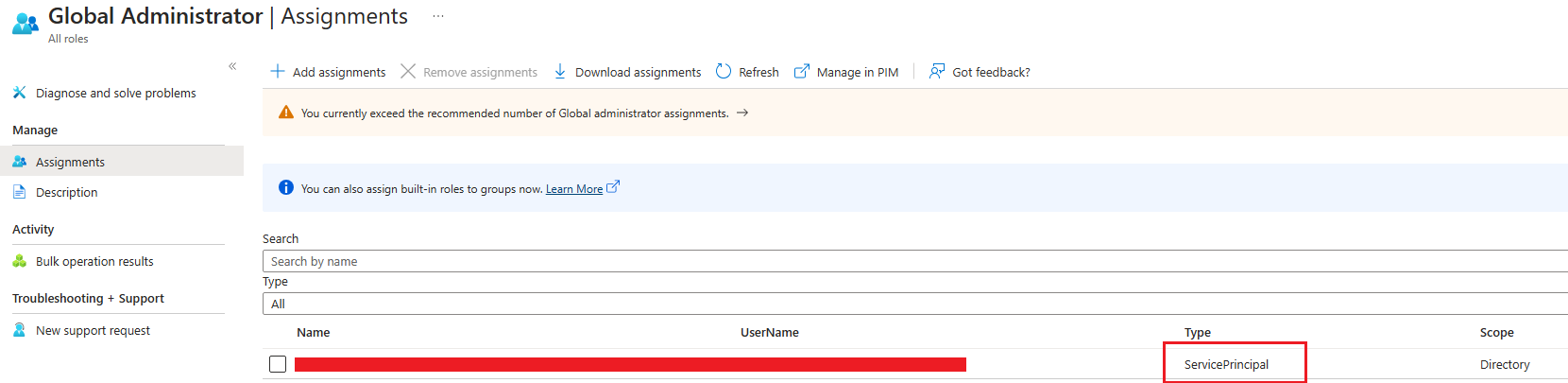
Task: Open Diagnose and solve problems
Action: coord(115,93)
